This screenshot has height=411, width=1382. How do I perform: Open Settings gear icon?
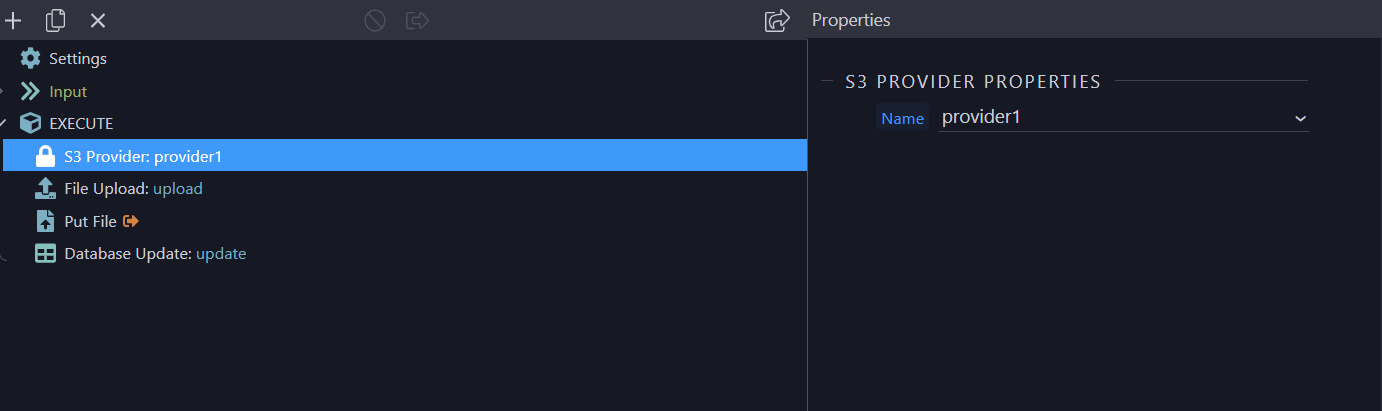(x=31, y=58)
